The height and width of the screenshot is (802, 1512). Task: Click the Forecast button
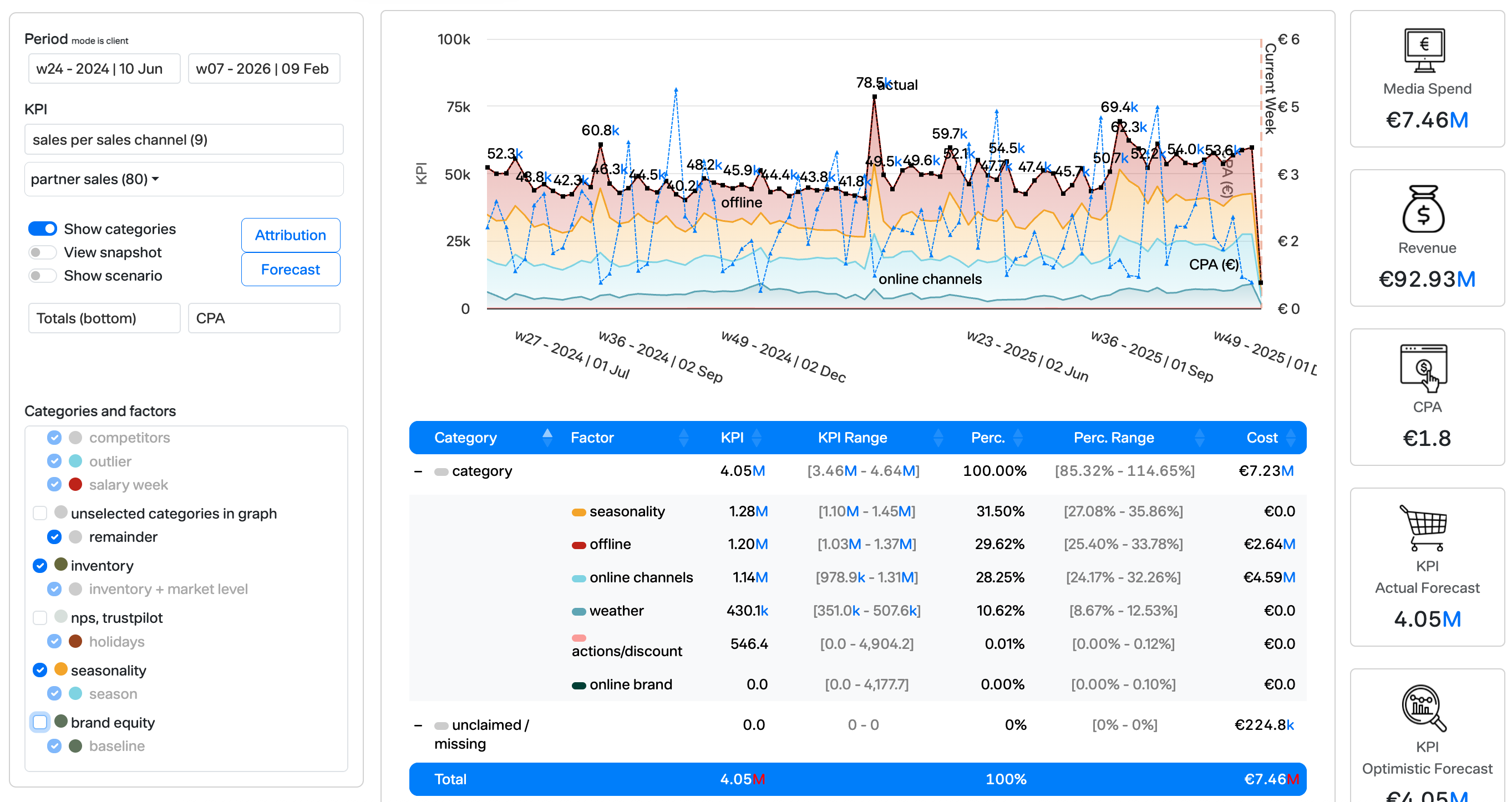(290, 270)
